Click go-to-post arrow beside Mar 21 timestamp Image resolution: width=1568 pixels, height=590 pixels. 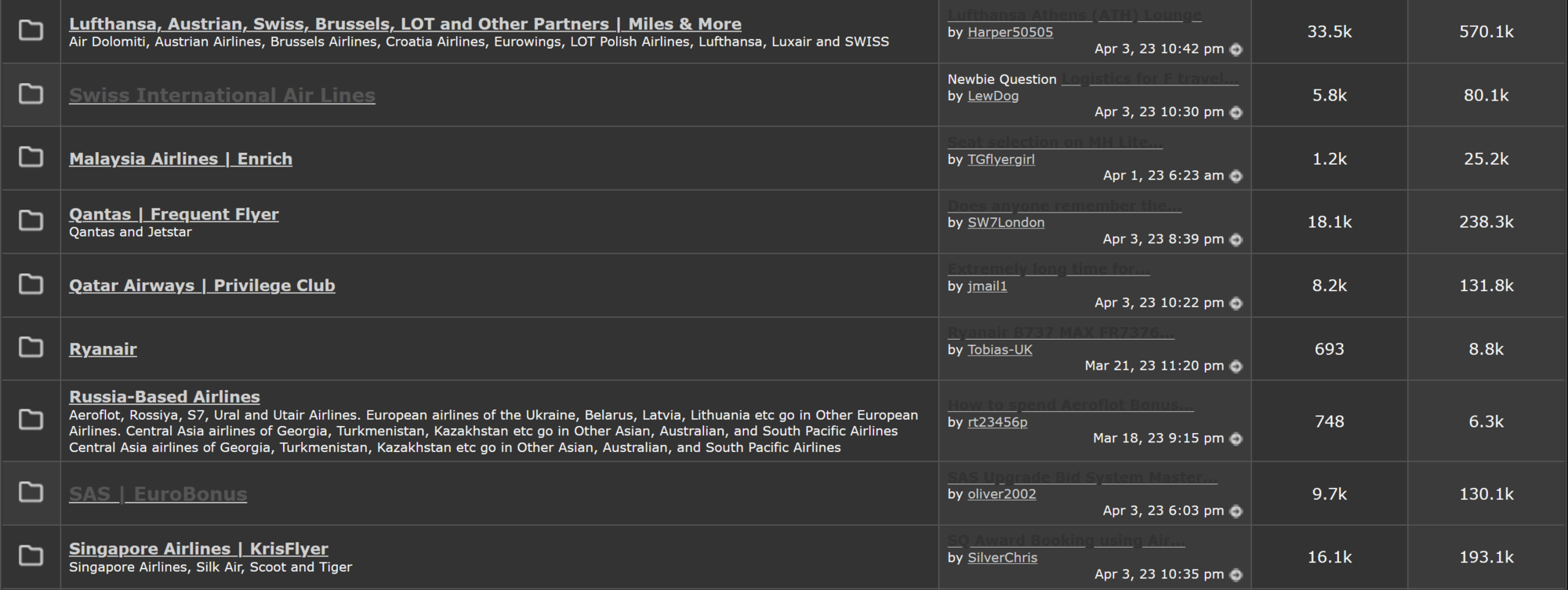pyautogui.click(x=1236, y=366)
